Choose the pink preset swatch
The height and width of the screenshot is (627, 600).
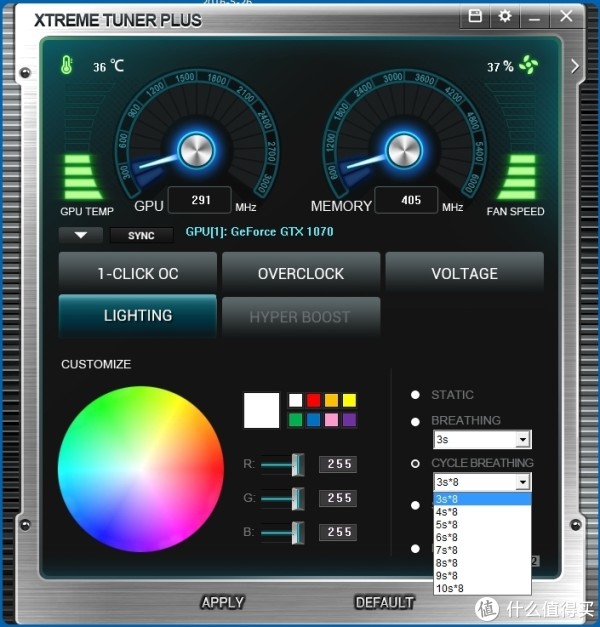(331, 420)
